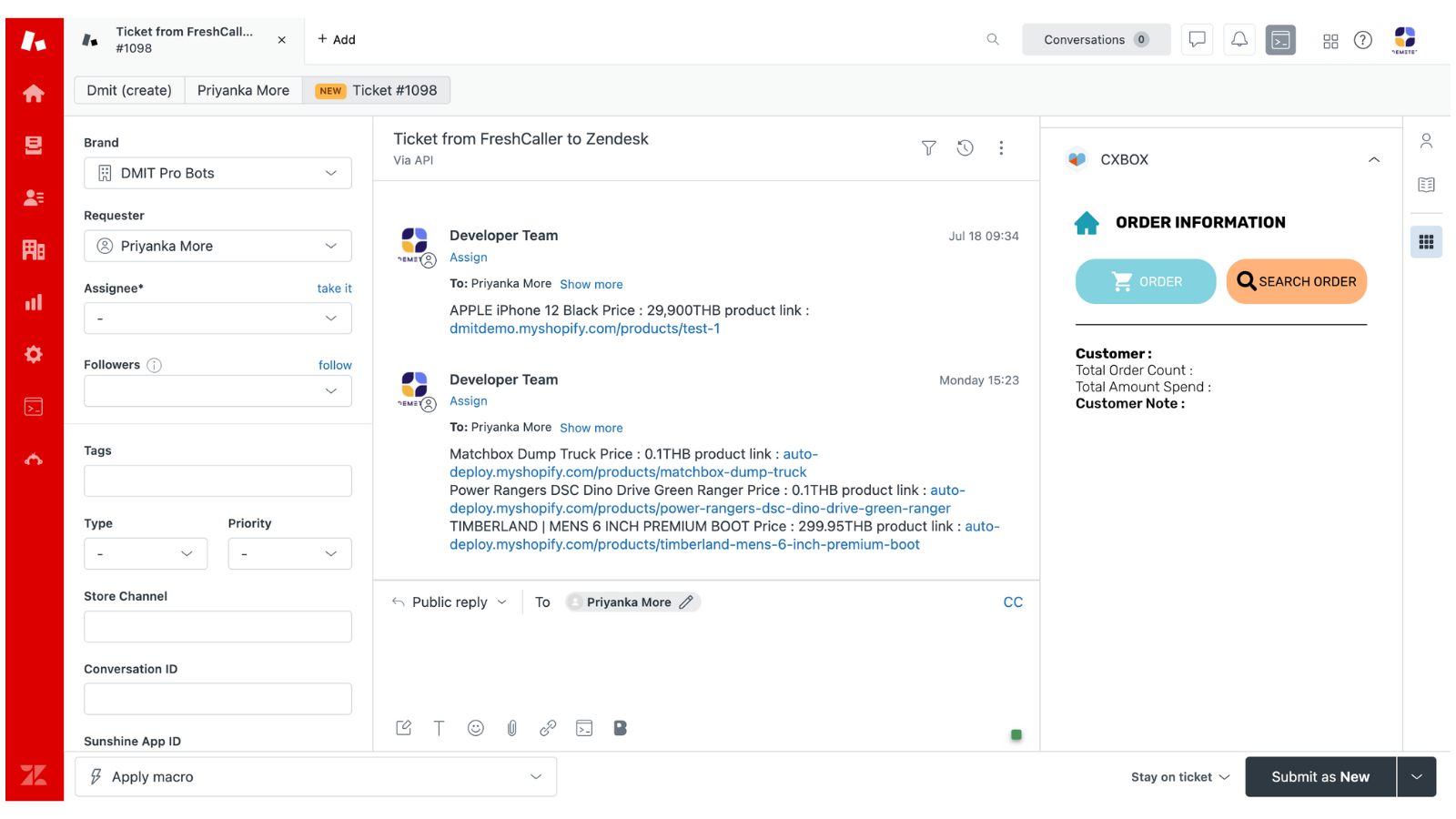Attach a file with paperclip icon

(511, 728)
